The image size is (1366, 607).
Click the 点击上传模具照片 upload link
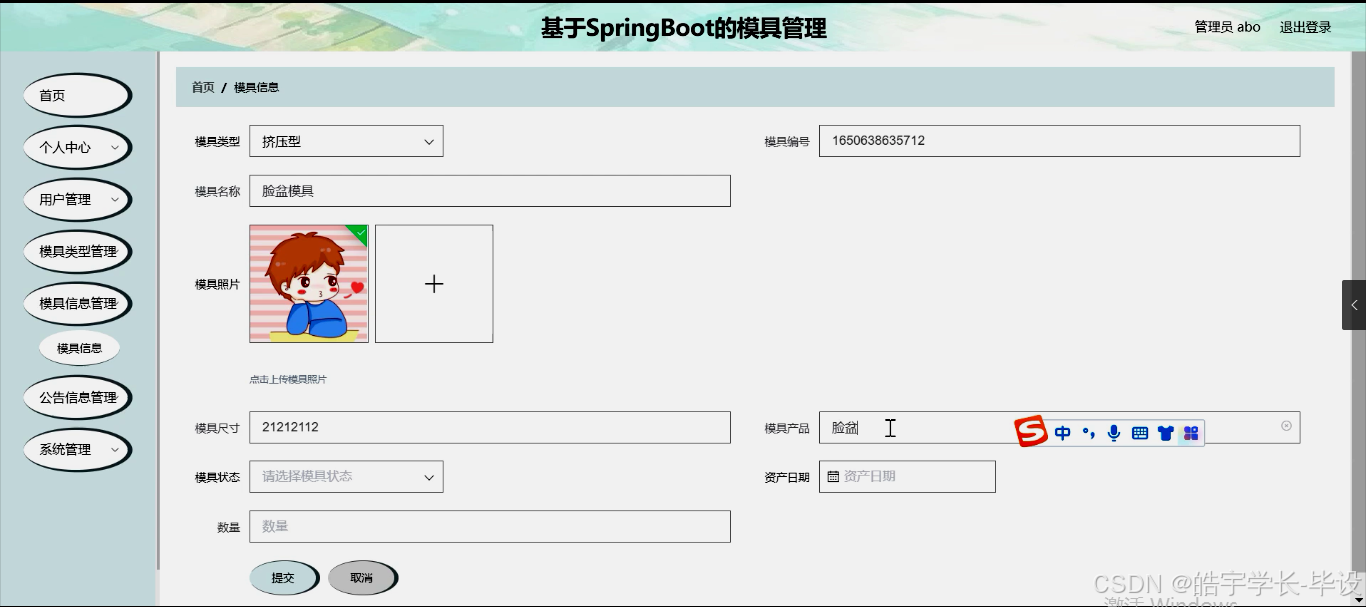(289, 379)
